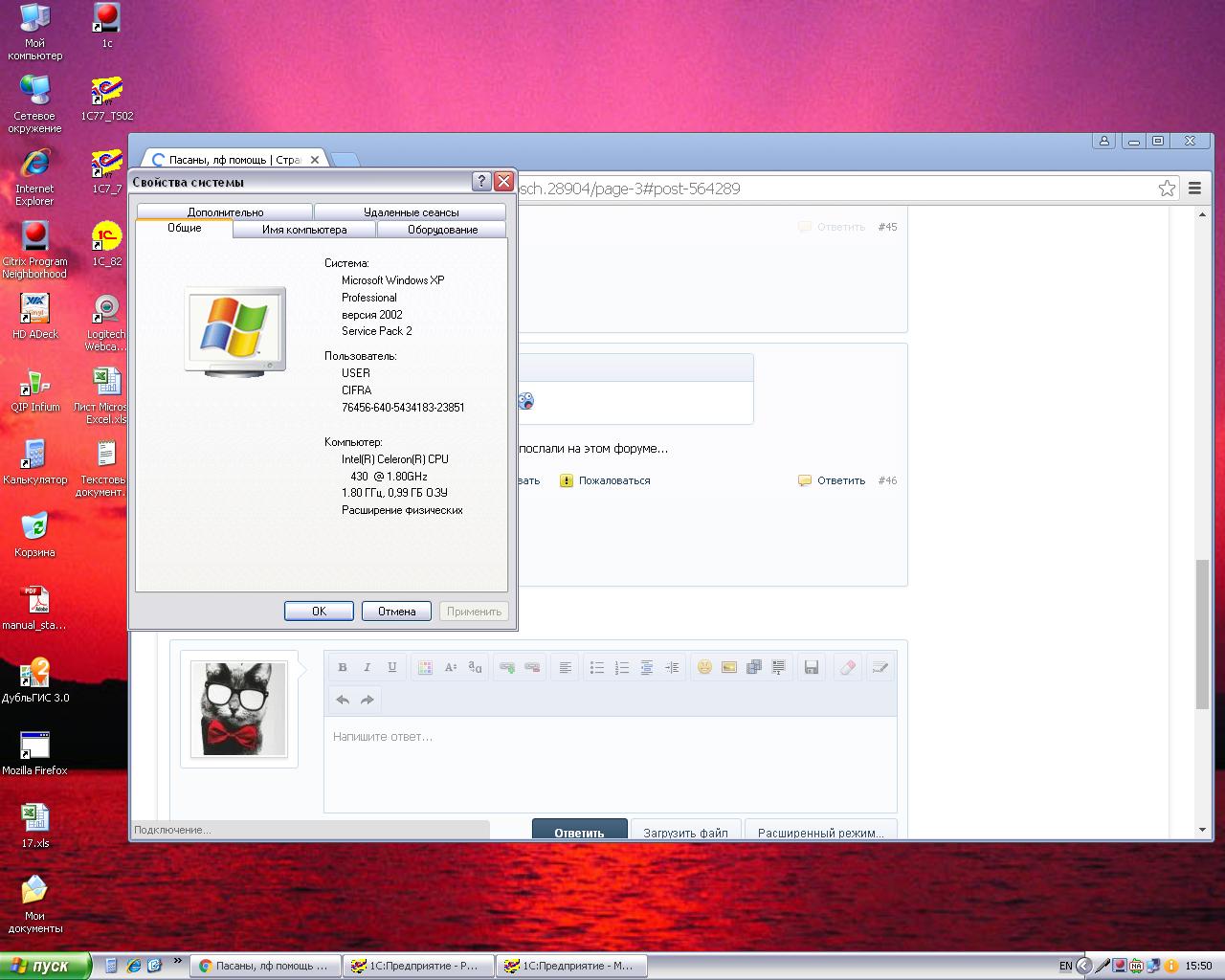Open the font size dropdown

pos(451,667)
